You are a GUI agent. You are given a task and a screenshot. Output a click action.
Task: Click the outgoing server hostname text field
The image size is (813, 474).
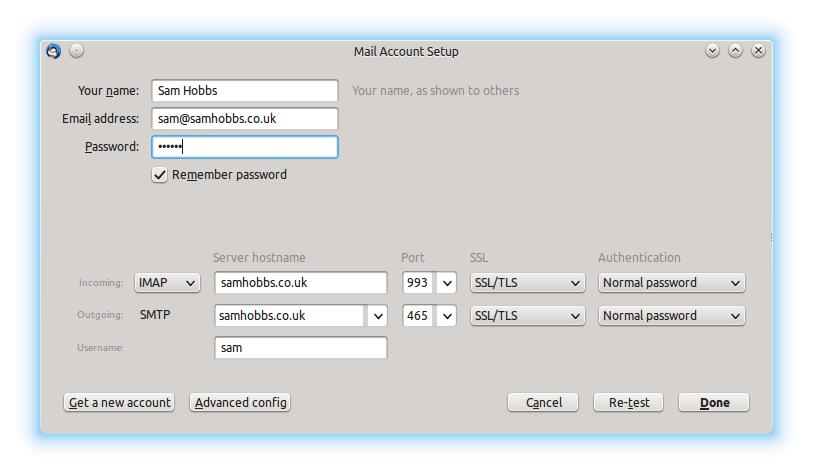[291, 316]
